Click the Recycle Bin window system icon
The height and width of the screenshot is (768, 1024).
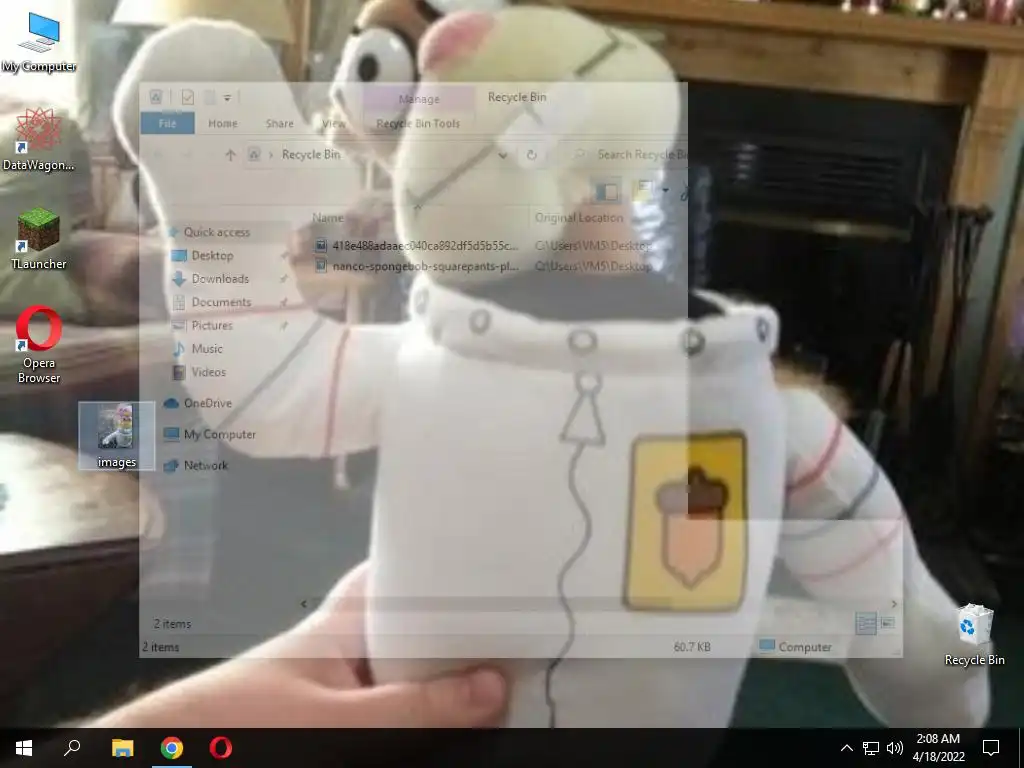tap(156, 97)
